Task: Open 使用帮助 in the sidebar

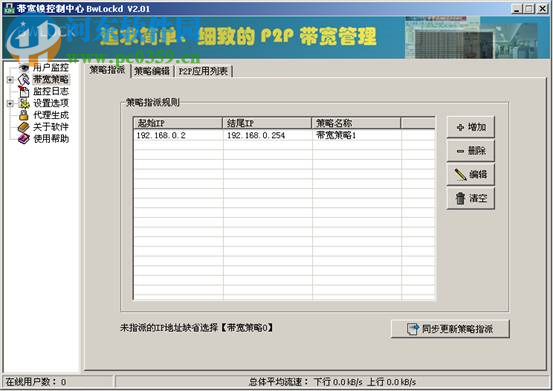Action: coord(51,139)
